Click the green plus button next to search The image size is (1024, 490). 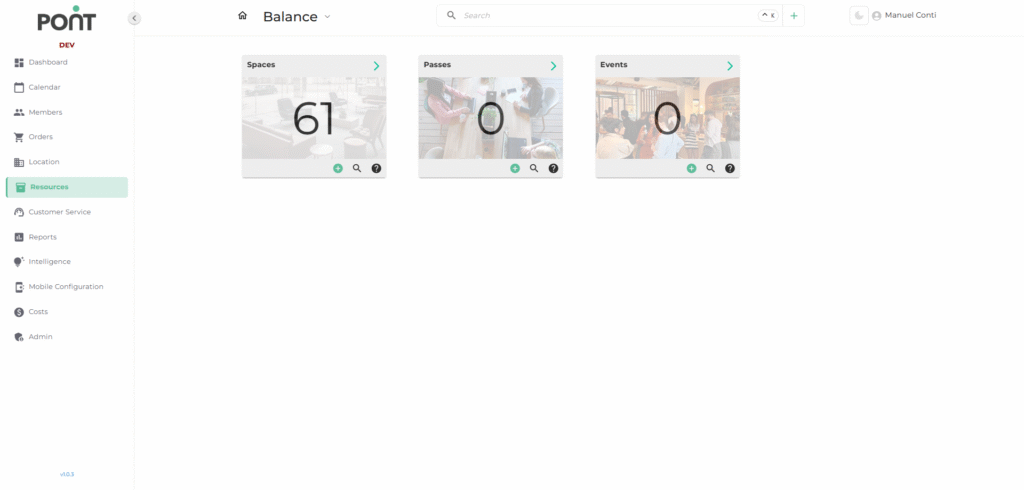tap(794, 16)
